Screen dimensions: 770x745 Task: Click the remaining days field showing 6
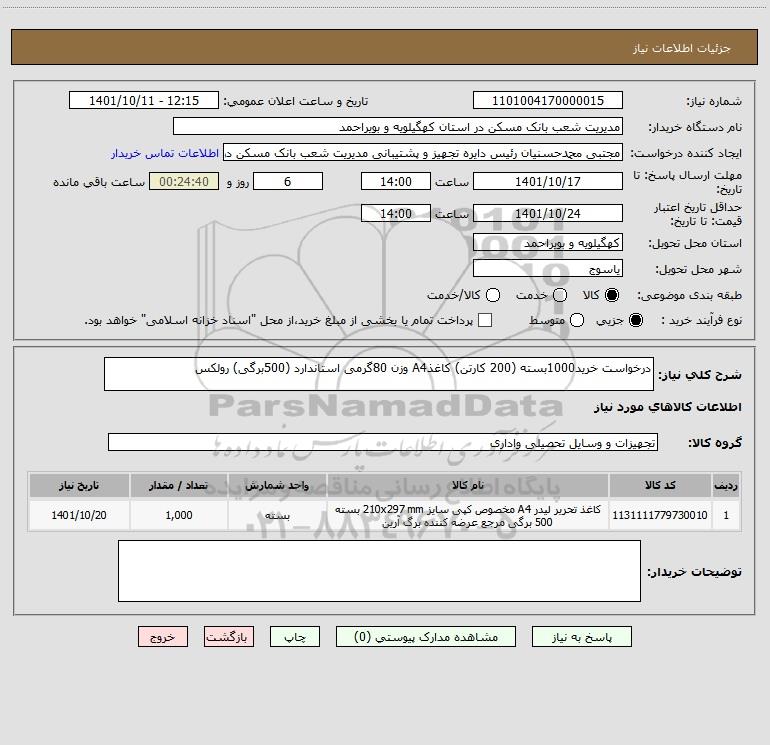(288, 181)
